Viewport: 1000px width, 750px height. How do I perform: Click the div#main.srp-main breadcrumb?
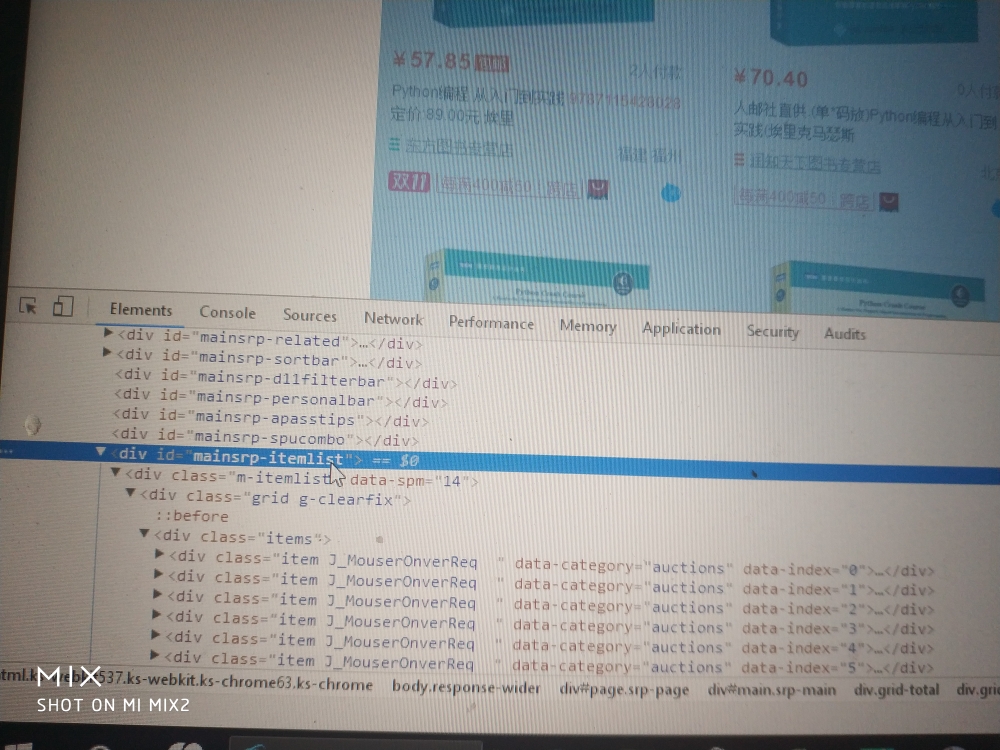(772, 690)
